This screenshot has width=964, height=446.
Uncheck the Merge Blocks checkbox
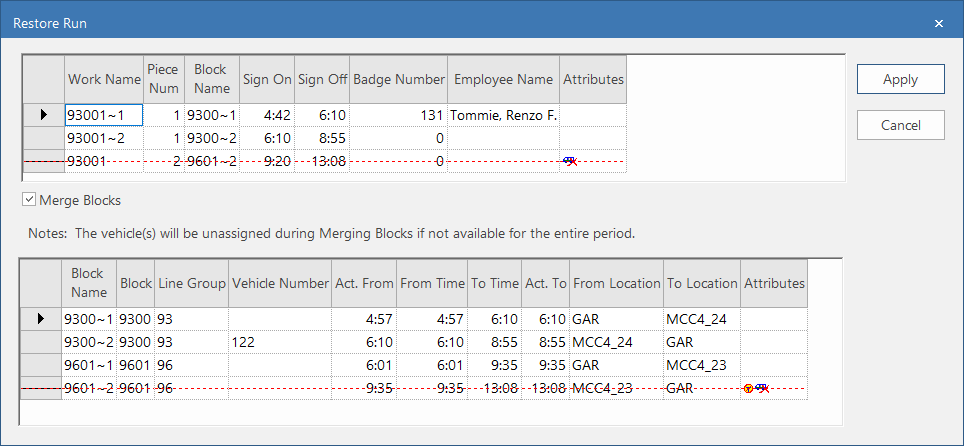29,201
